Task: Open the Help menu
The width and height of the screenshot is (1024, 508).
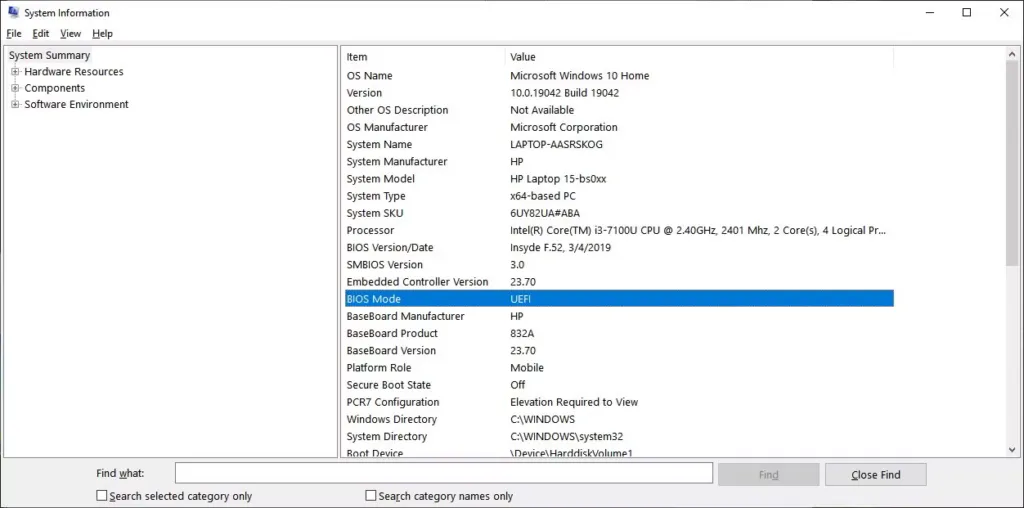Action: tap(102, 34)
